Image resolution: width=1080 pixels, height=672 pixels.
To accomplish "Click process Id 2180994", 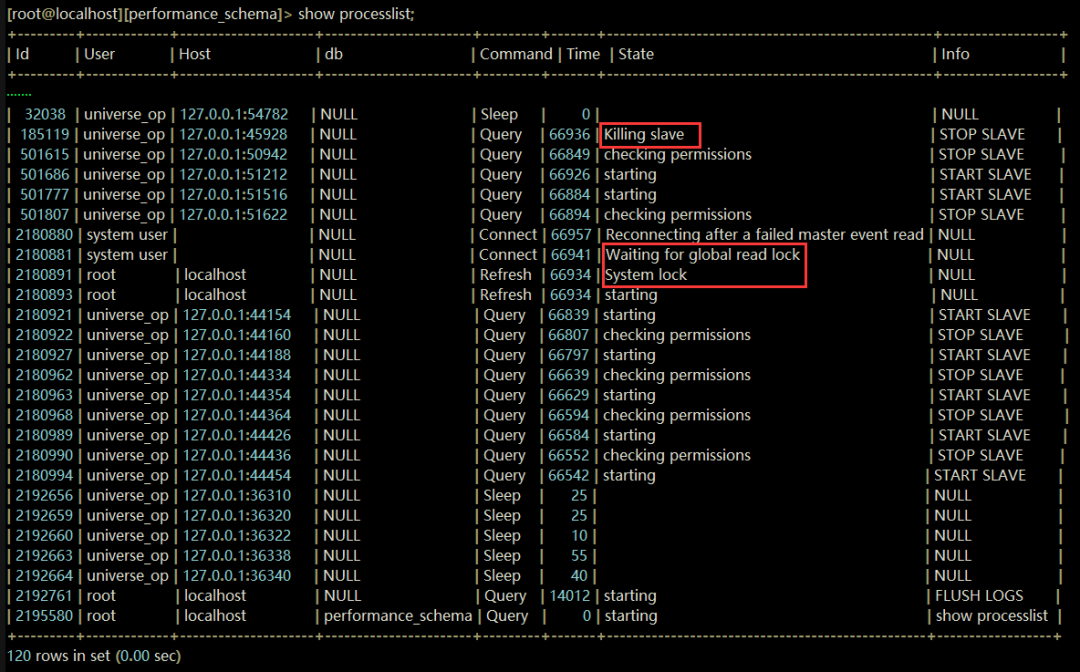I will point(44,475).
